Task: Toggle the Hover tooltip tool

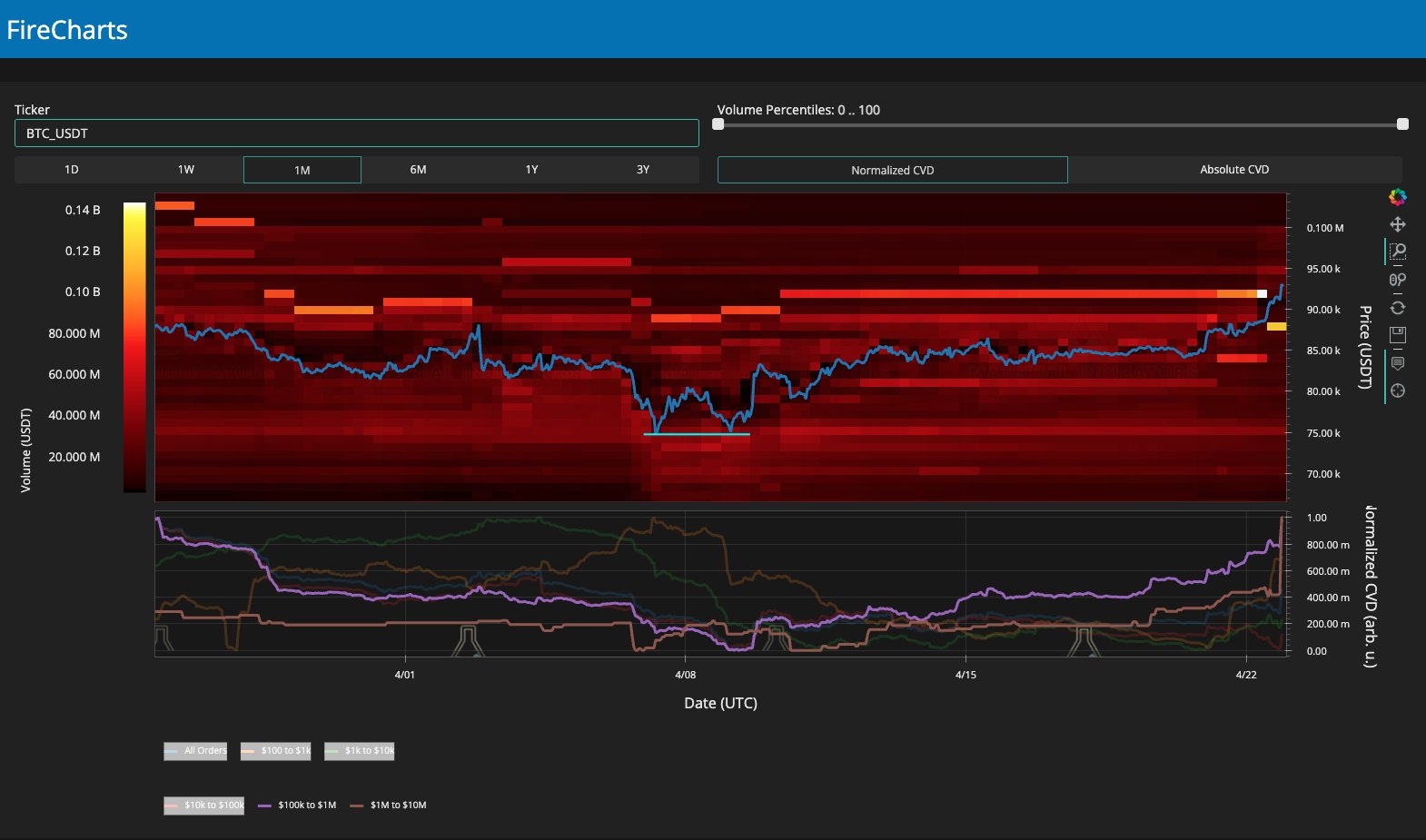Action: (x=1397, y=363)
